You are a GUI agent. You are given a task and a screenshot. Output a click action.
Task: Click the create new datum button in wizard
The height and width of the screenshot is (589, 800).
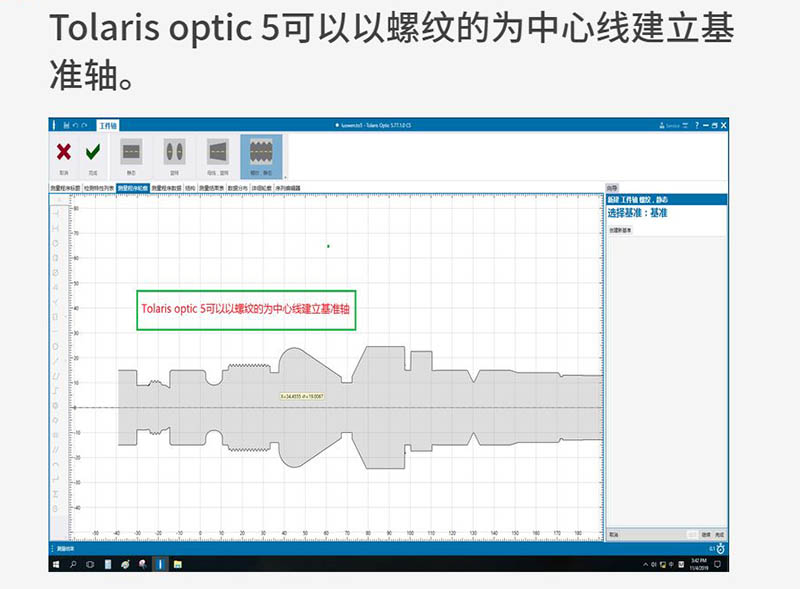tap(620, 230)
